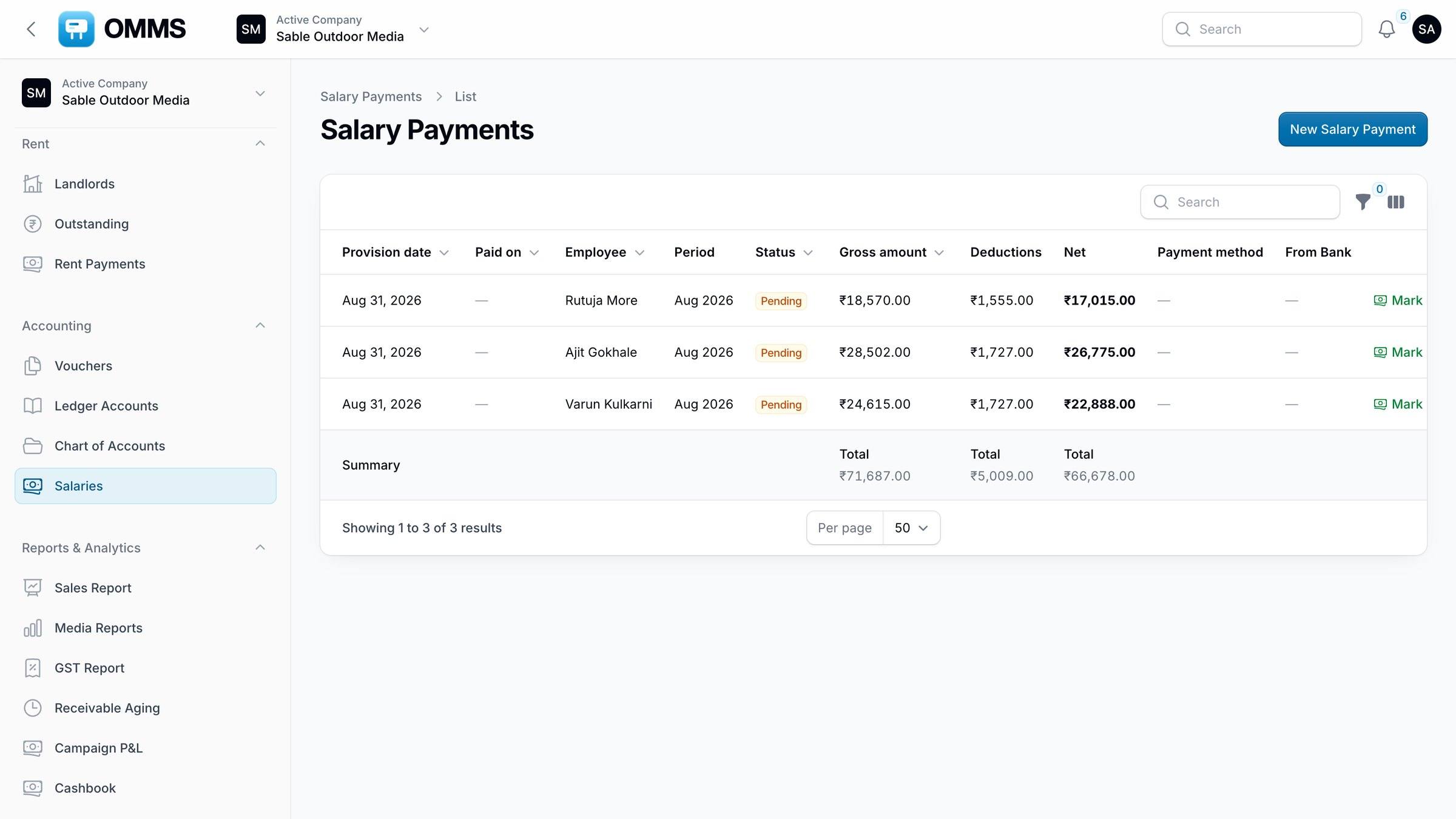Click the back arrow icon in header
1456x819 pixels.
pyautogui.click(x=31, y=29)
